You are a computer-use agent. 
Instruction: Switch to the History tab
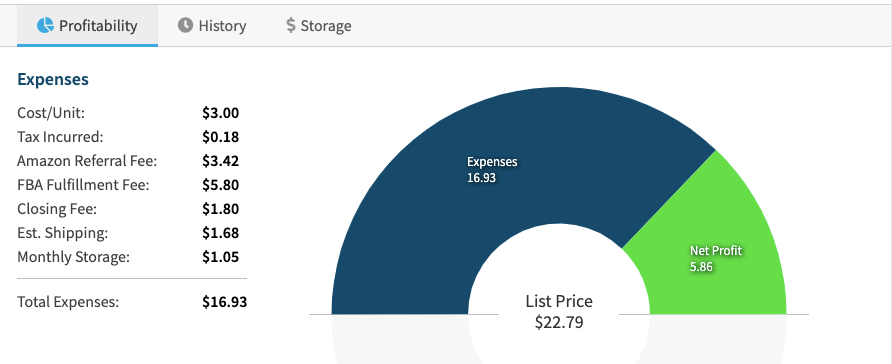(x=212, y=26)
